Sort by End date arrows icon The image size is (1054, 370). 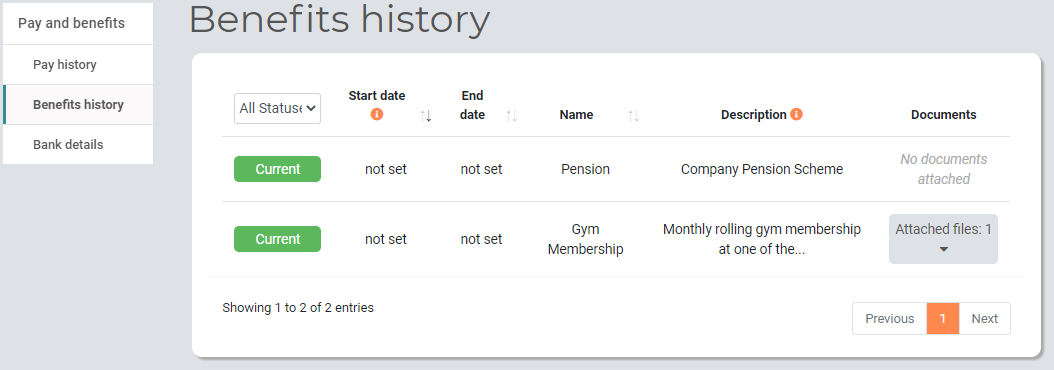512,116
